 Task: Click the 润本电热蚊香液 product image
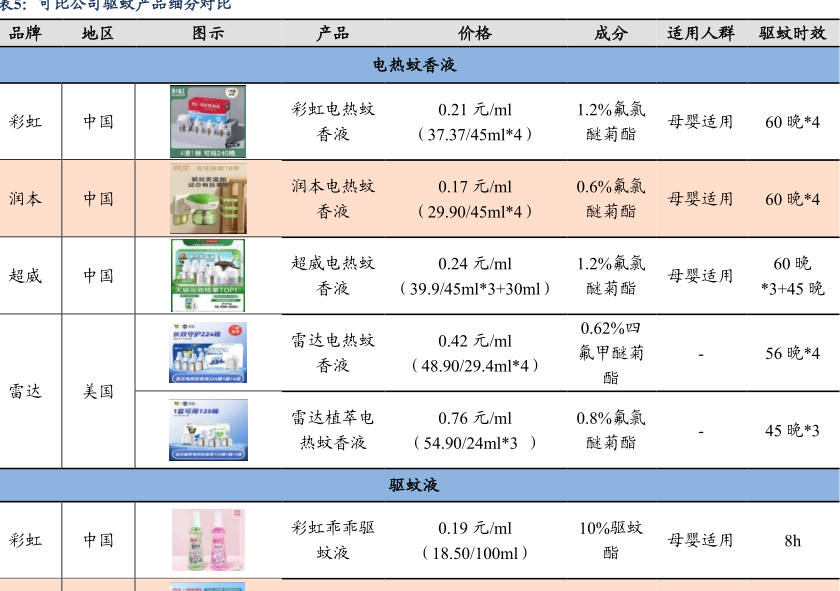click(x=208, y=198)
